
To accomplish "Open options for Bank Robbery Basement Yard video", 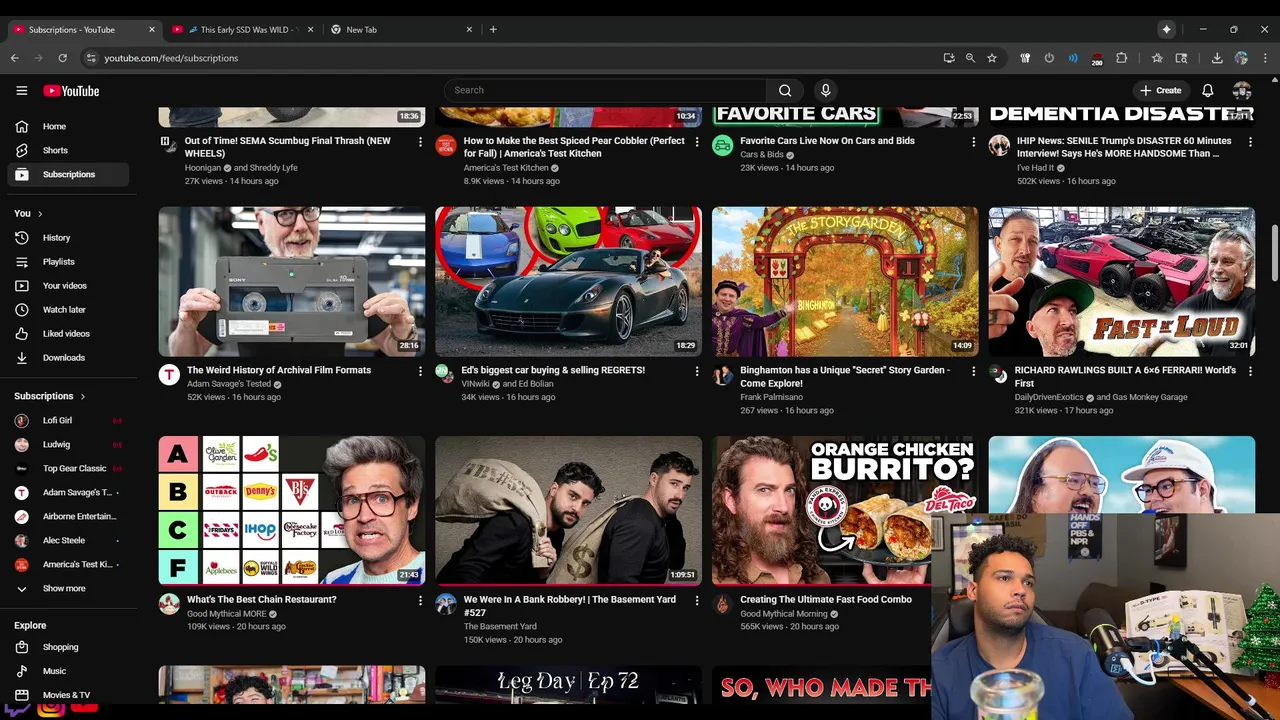I will pos(697,600).
